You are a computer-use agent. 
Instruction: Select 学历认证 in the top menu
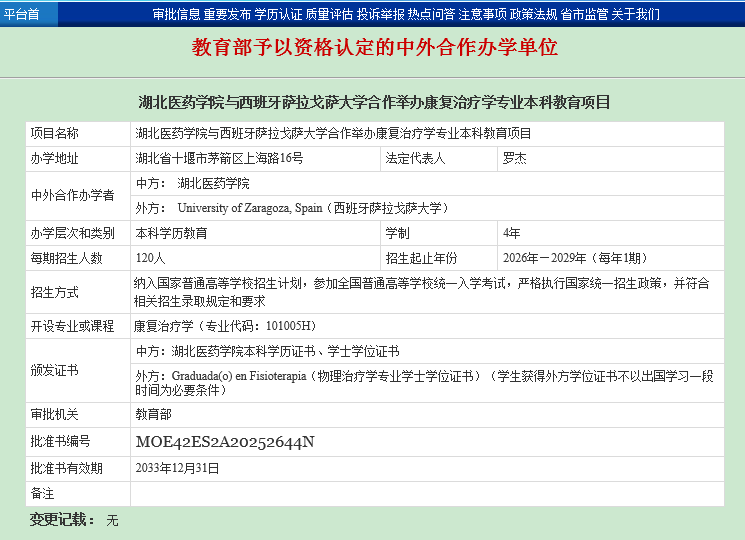click(278, 14)
